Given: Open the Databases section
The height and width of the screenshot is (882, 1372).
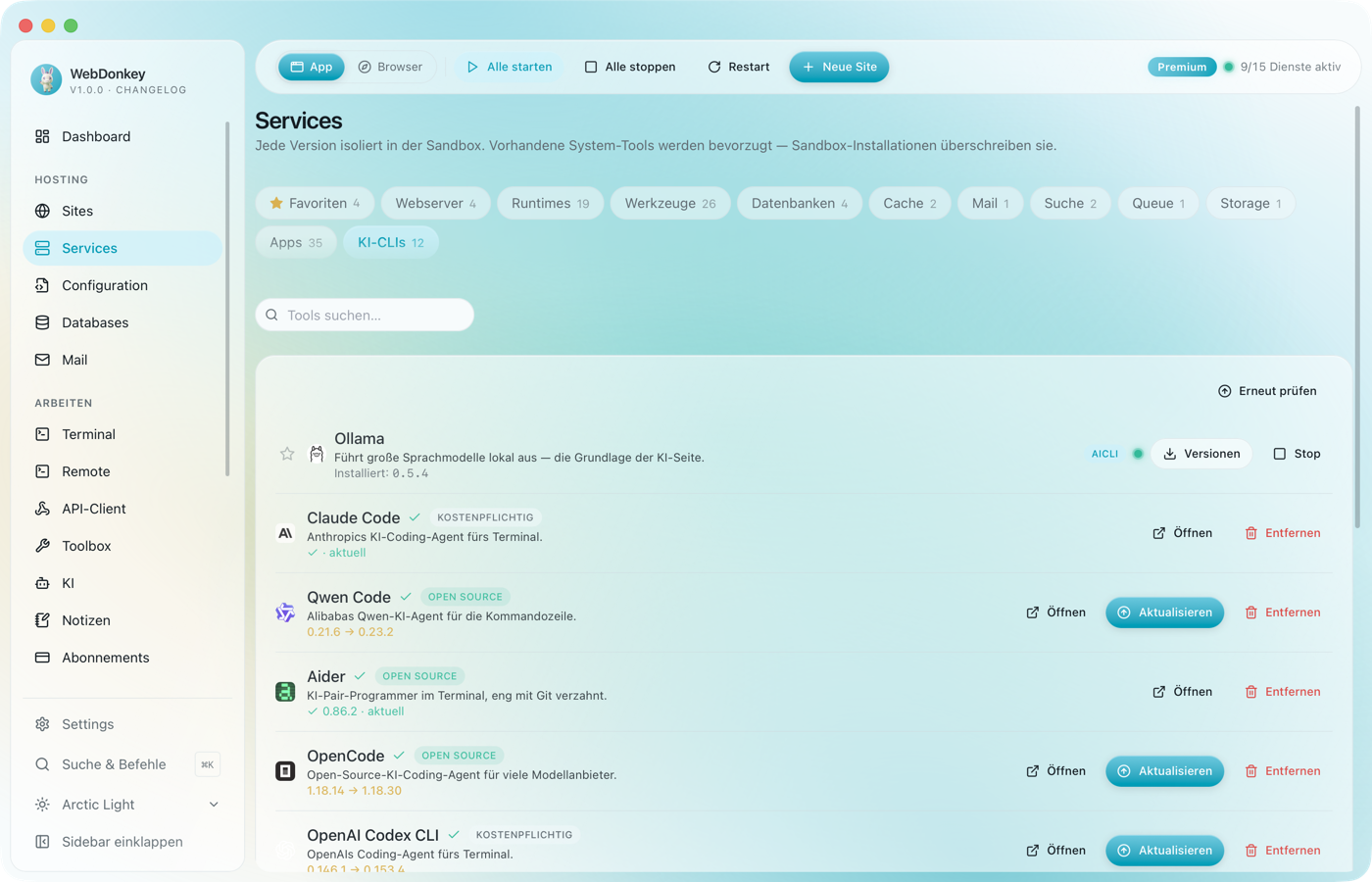Looking at the screenshot, I should click(x=123, y=322).
